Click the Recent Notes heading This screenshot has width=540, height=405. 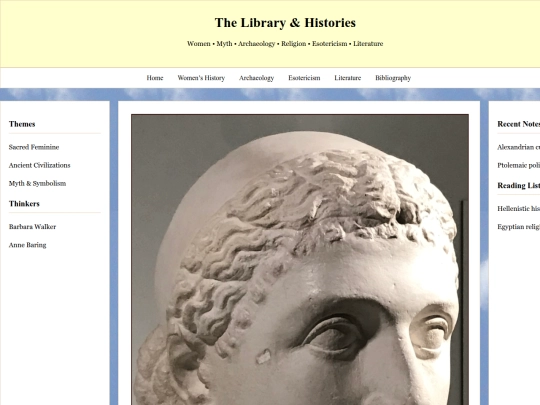[518, 124]
